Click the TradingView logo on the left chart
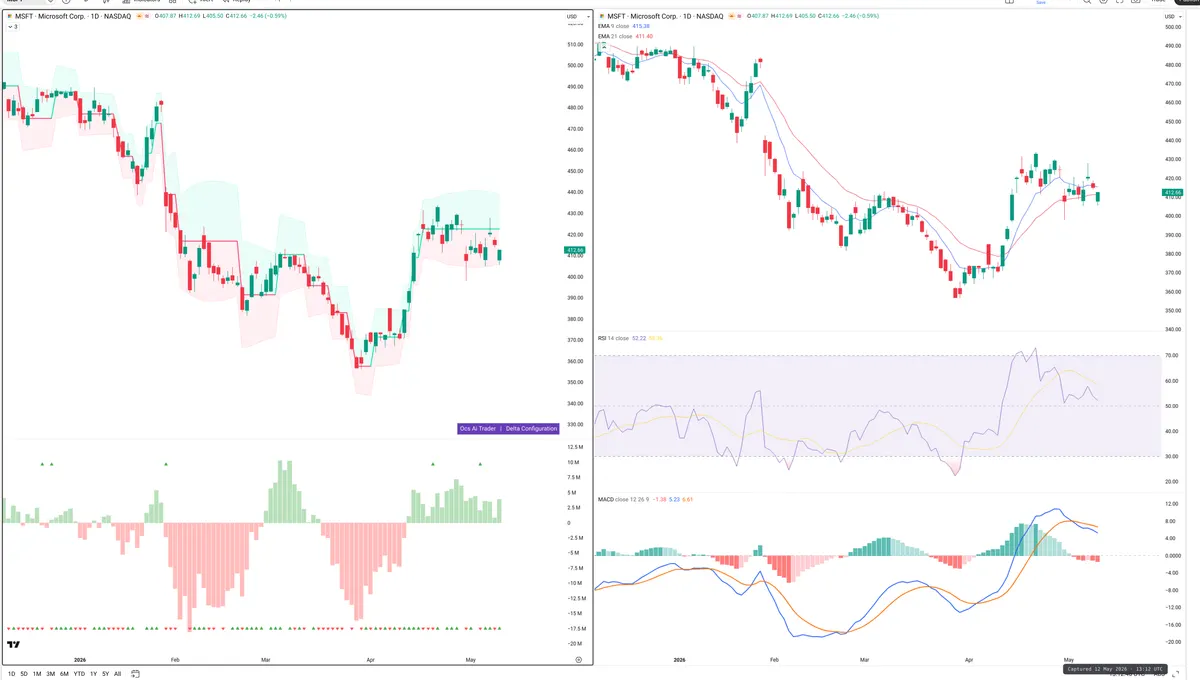The height and width of the screenshot is (680, 1200). click(13, 645)
